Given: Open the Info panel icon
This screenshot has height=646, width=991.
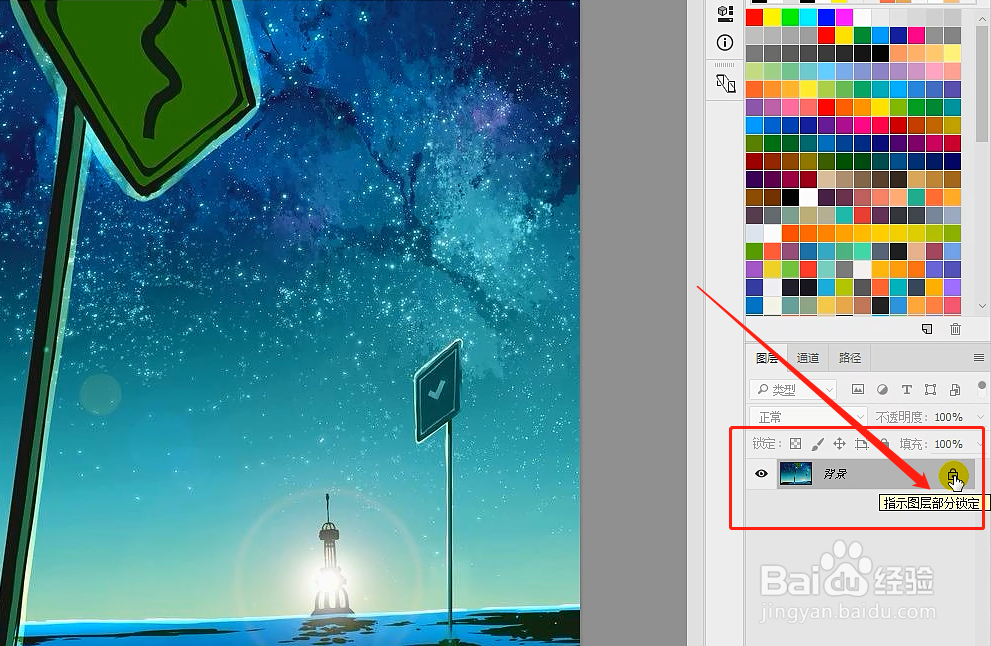Looking at the screenshot, I should click(725, 42).
